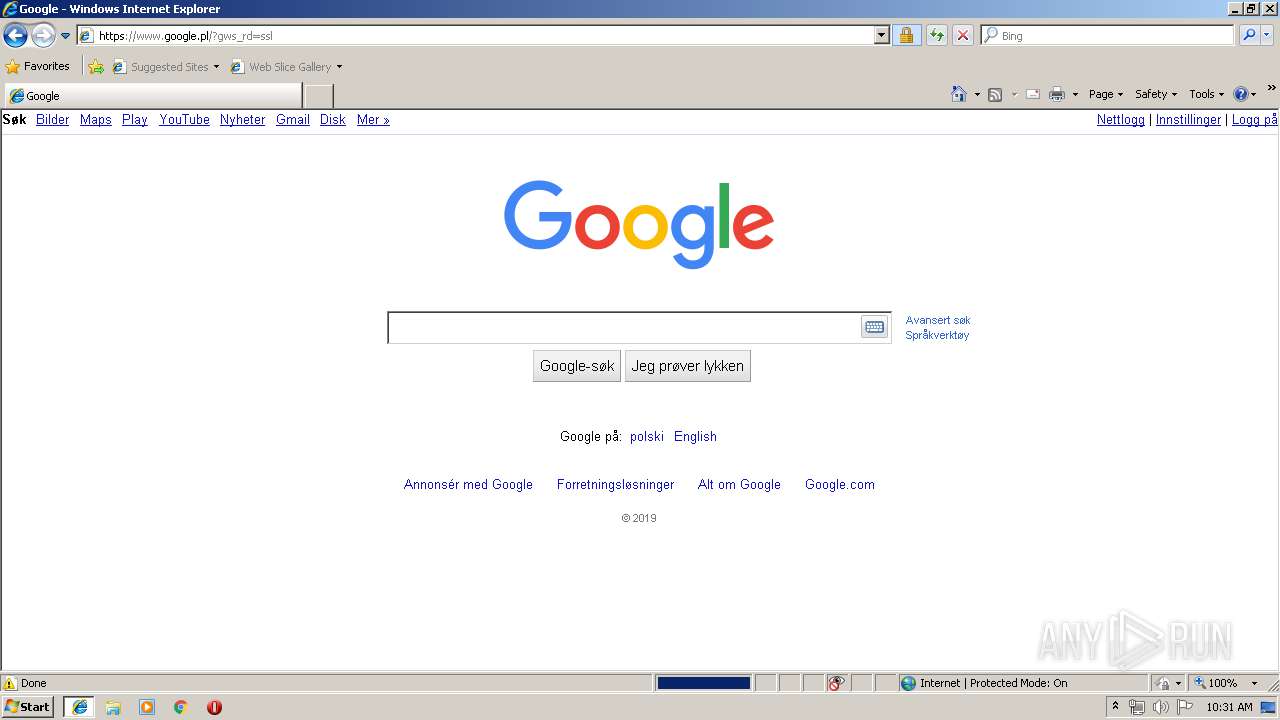The width and height of the screenshot is (1280, 720).
Task: Open the Web Slice Gallery dropdown
Action: pyautogui.click(x=287, y=67)
